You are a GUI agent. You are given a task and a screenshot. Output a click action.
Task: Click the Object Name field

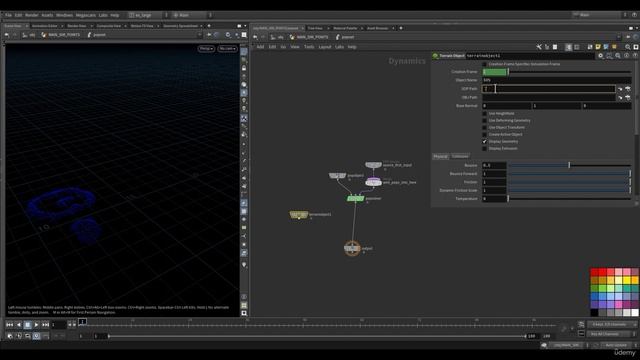556,80
